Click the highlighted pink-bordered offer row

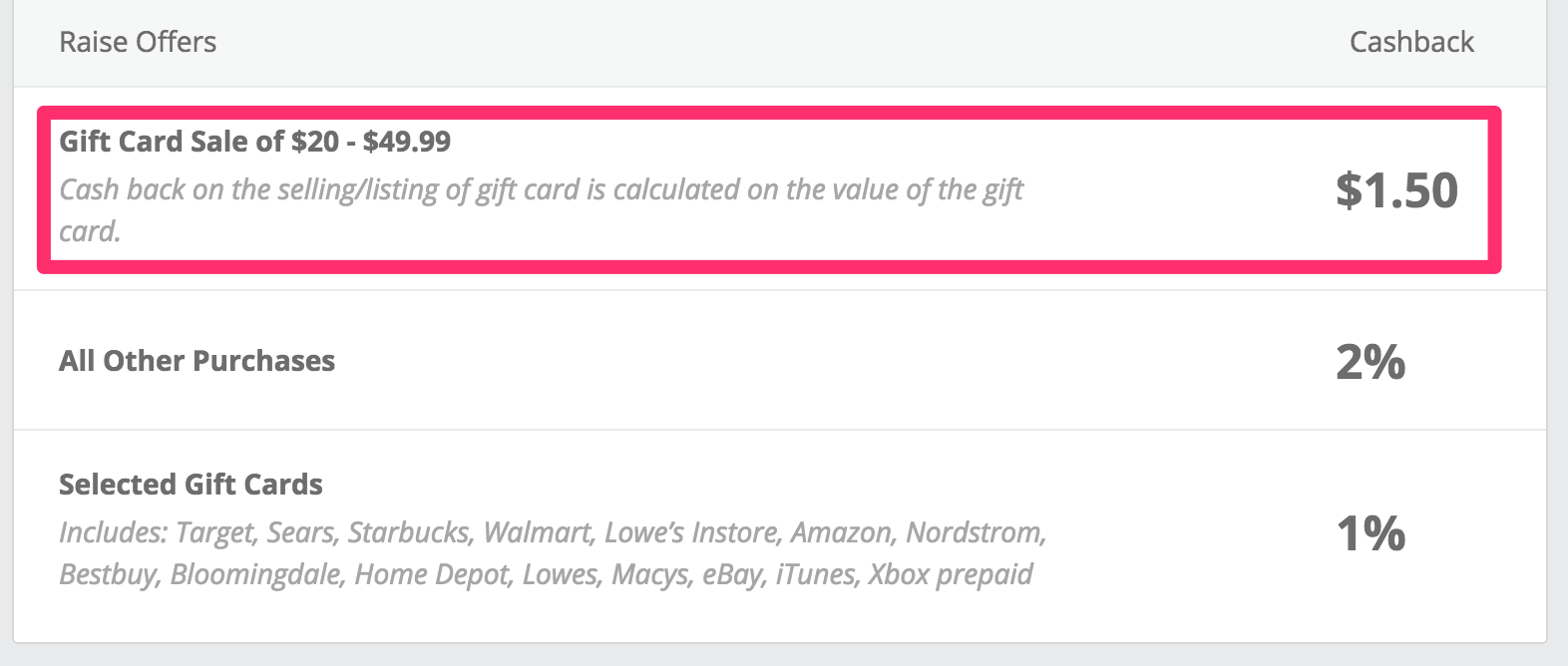coord(769,189)
